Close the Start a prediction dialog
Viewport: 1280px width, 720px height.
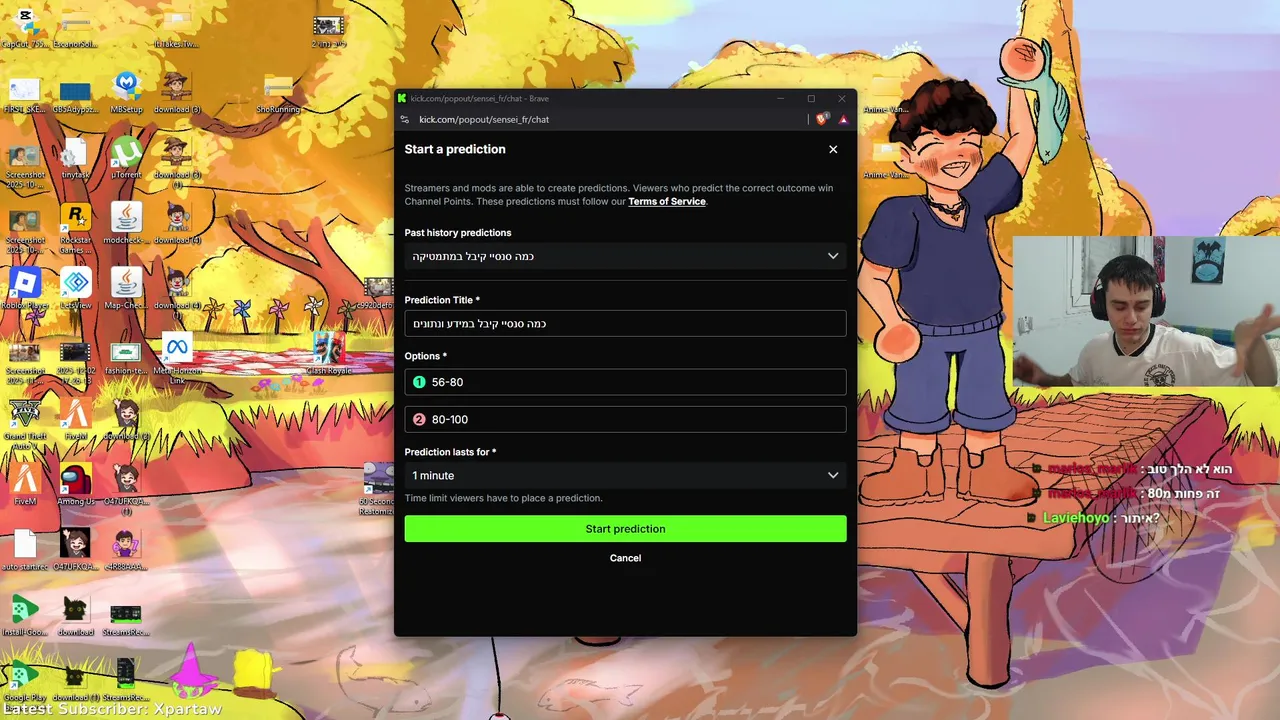pyautogui.click(x=833, y=149)
